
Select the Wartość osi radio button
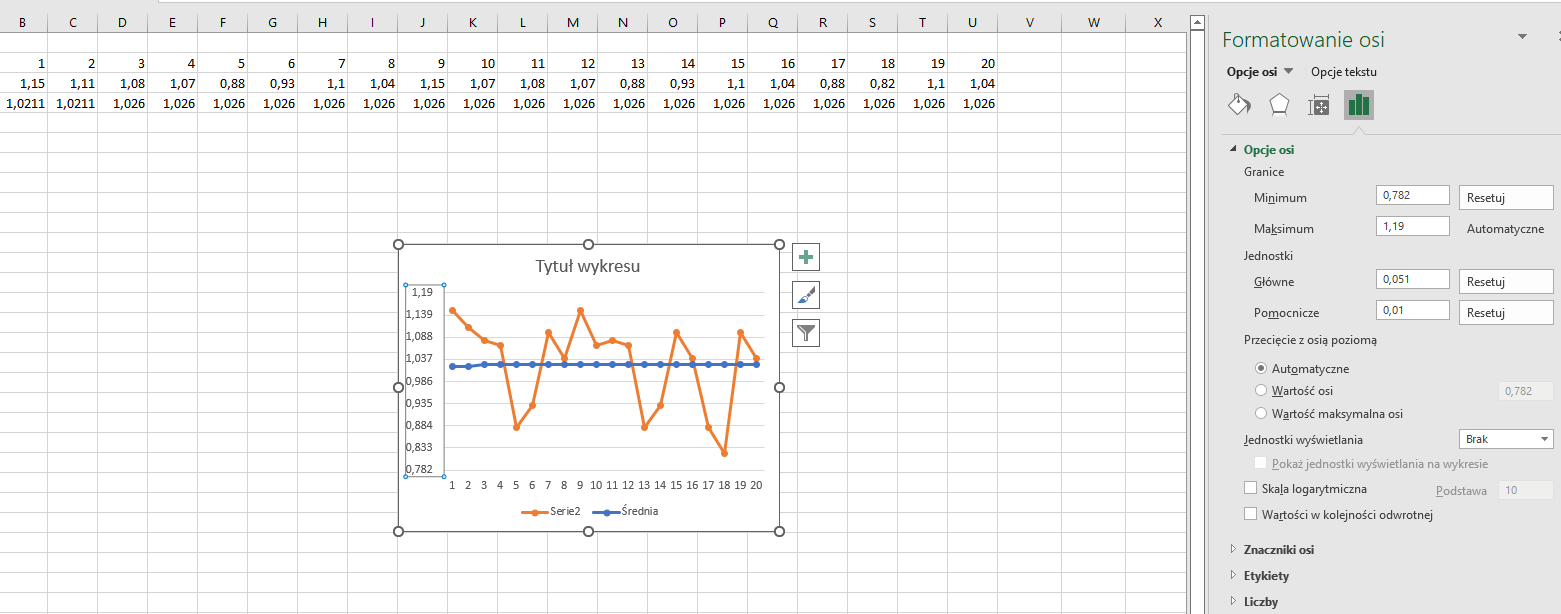(1261, 391)
